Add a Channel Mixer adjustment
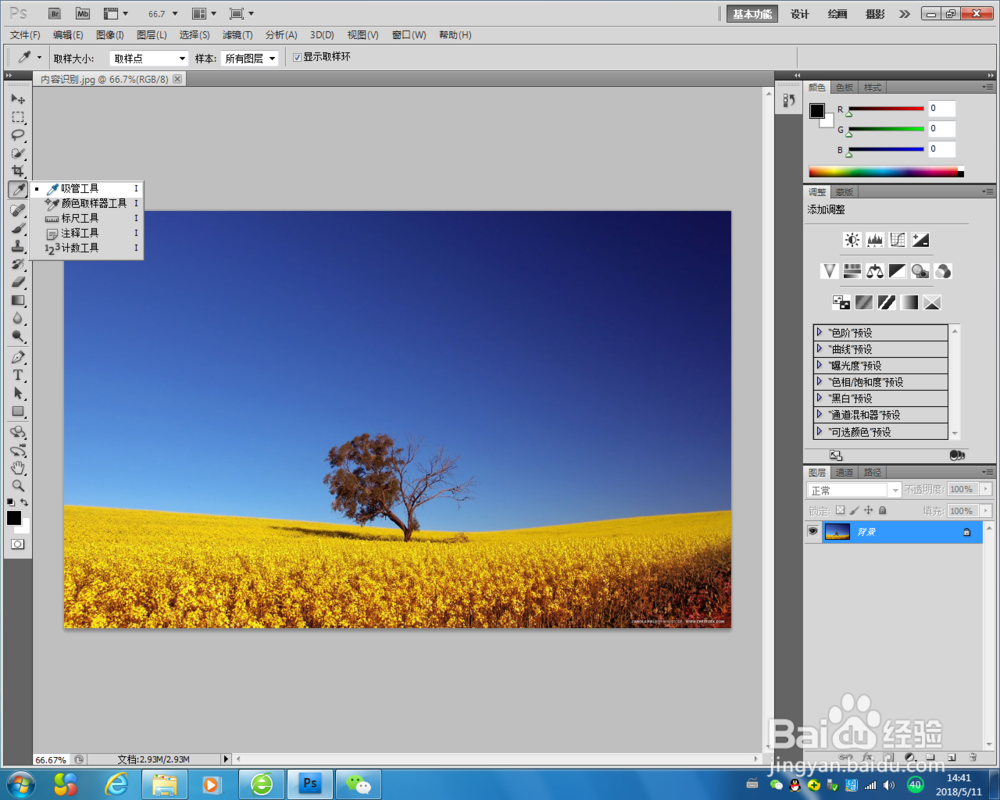The width and height of the screenshot is (1000, 800). coord(943,271)
